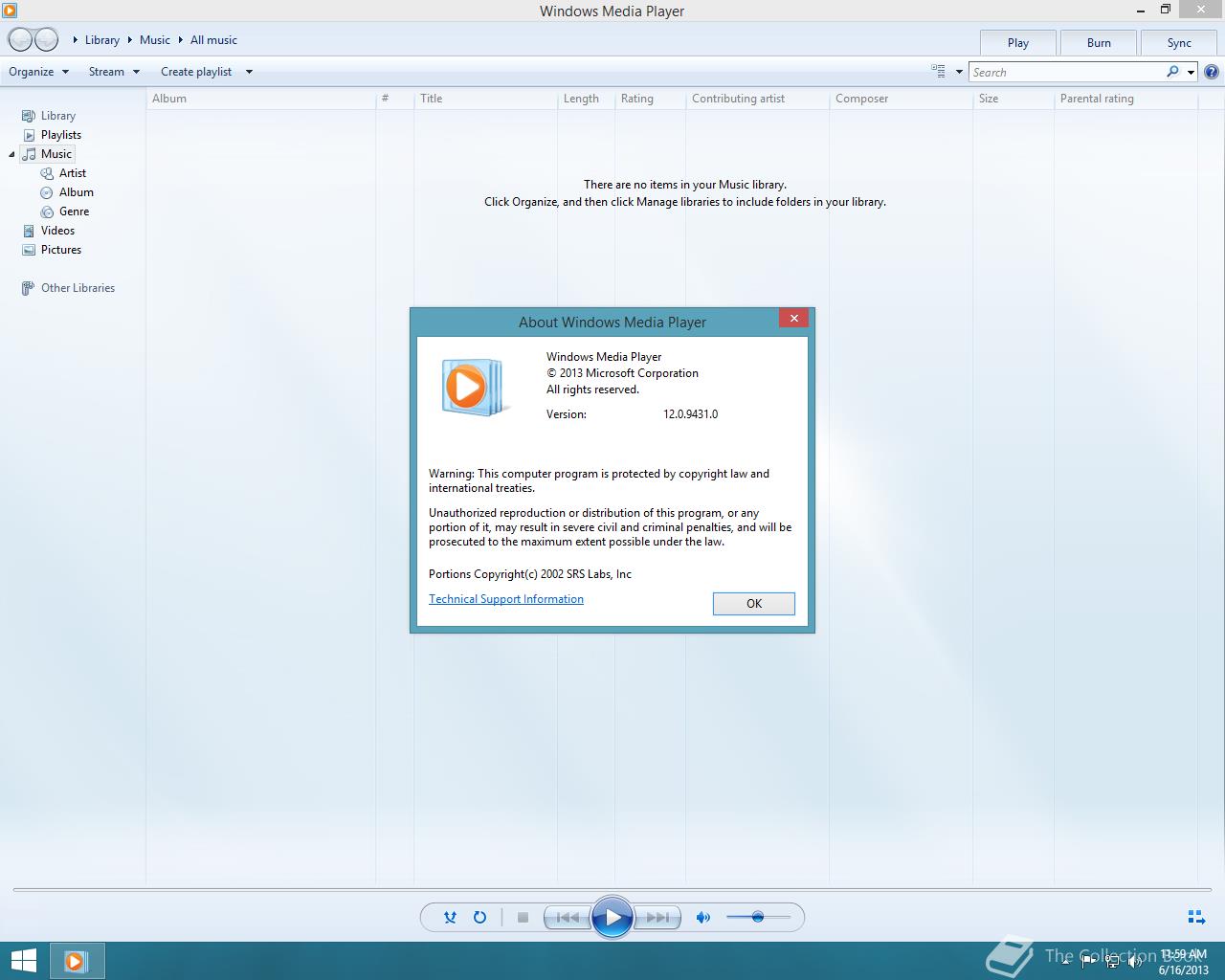This screenshot has width=1225, height=980.
Task: Click the Back navigation arrow
Action: 20,39
